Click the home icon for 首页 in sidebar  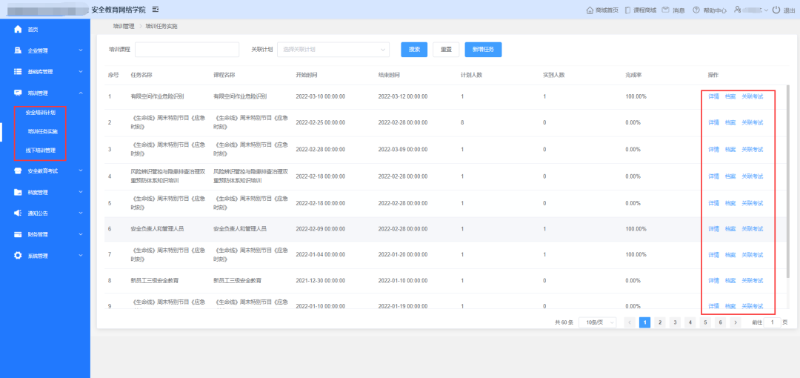(x=18, y=30)
